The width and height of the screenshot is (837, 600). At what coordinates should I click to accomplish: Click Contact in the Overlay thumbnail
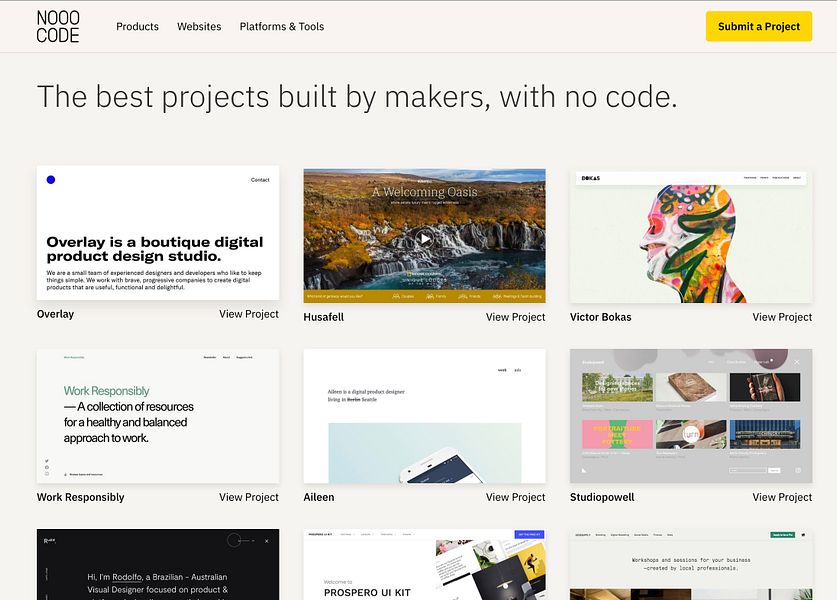[x=260, y=180]
